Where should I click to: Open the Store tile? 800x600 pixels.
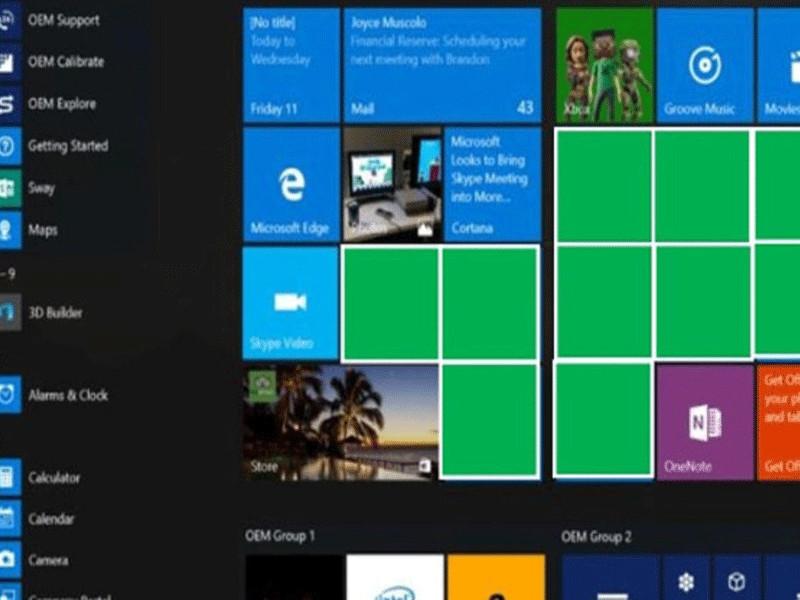[x=340, y=422]
